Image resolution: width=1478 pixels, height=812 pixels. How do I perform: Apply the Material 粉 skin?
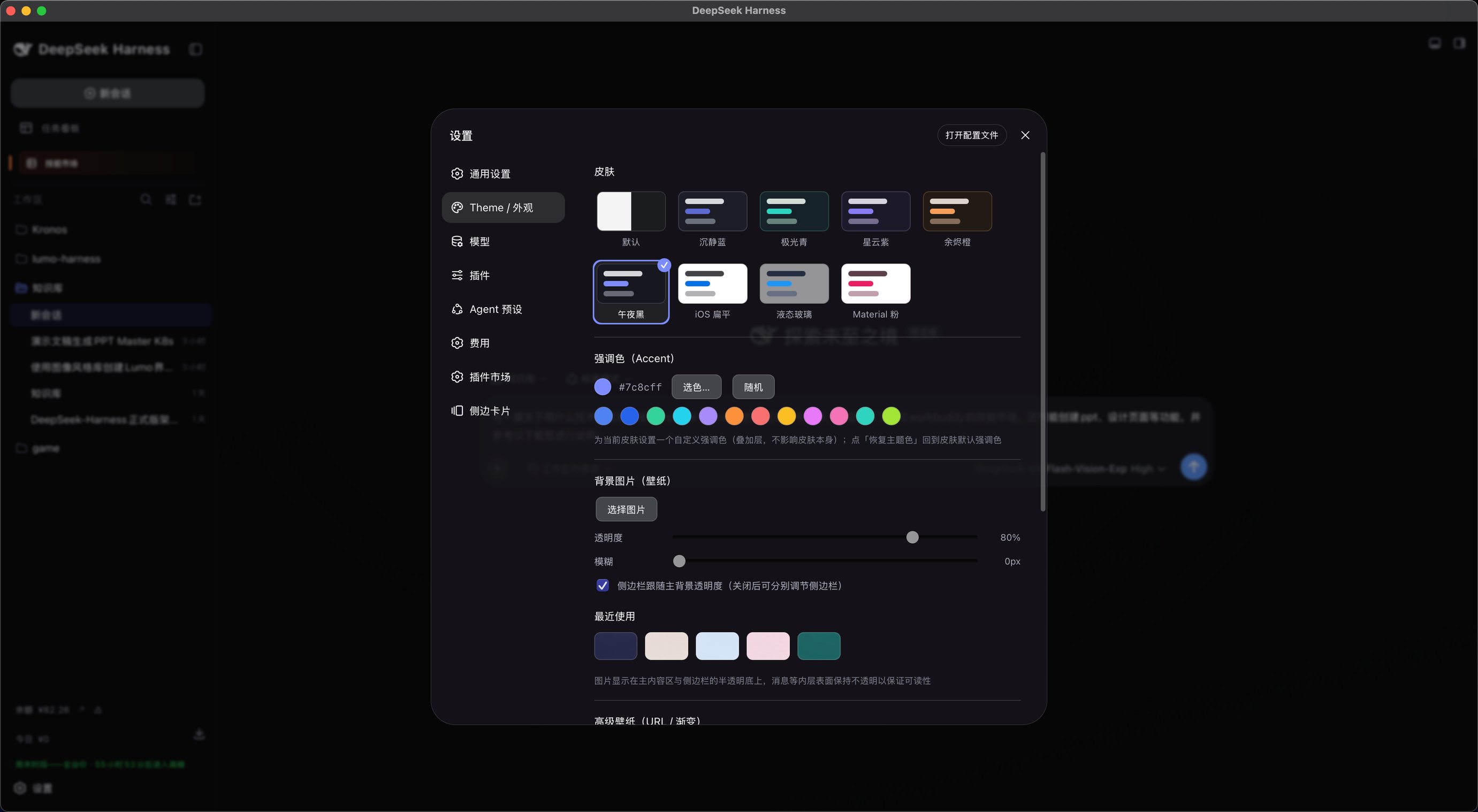pyautogui.click(x=875, y=284)
